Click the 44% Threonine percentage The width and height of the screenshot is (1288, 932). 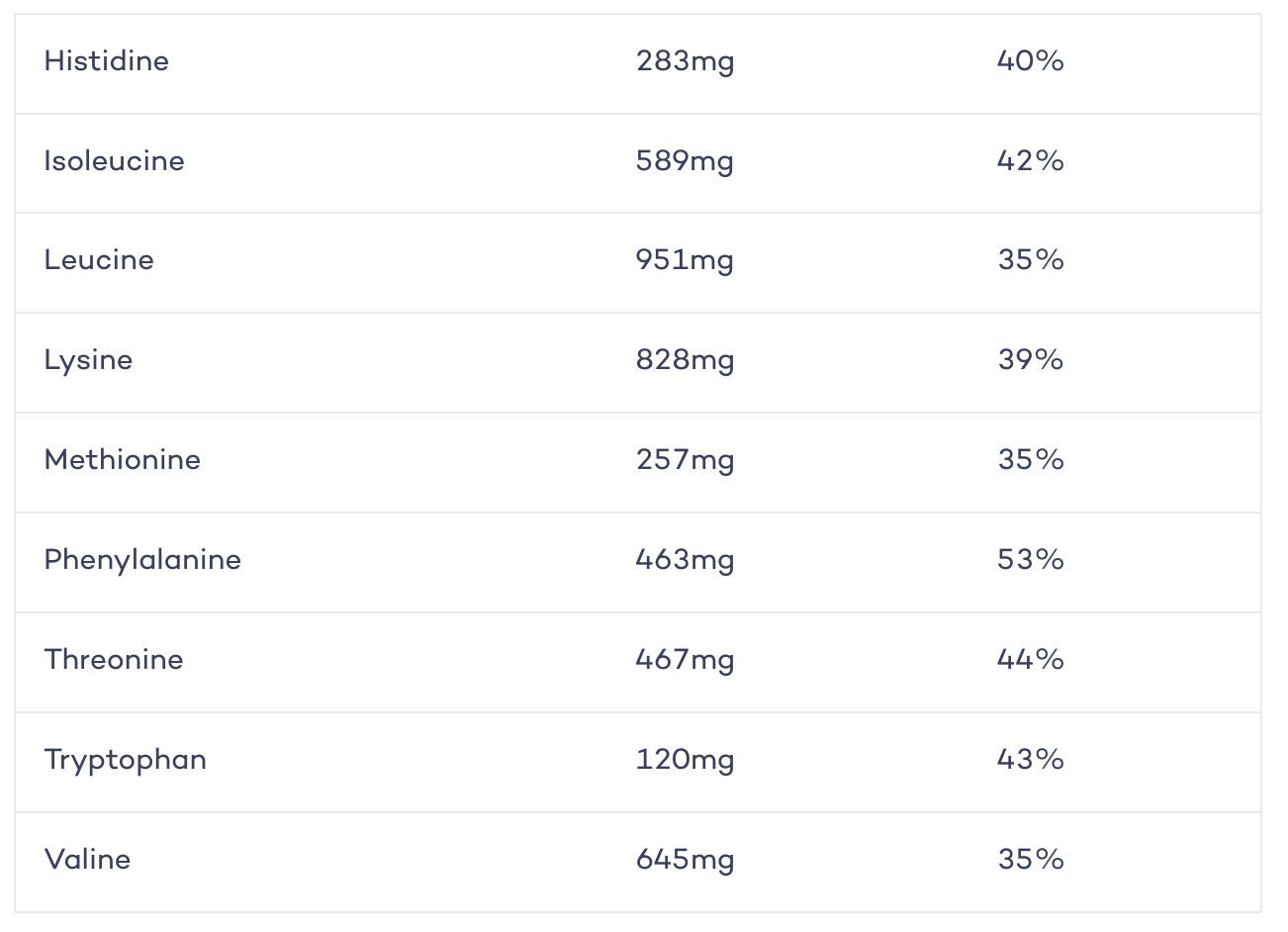[1031, 660]
